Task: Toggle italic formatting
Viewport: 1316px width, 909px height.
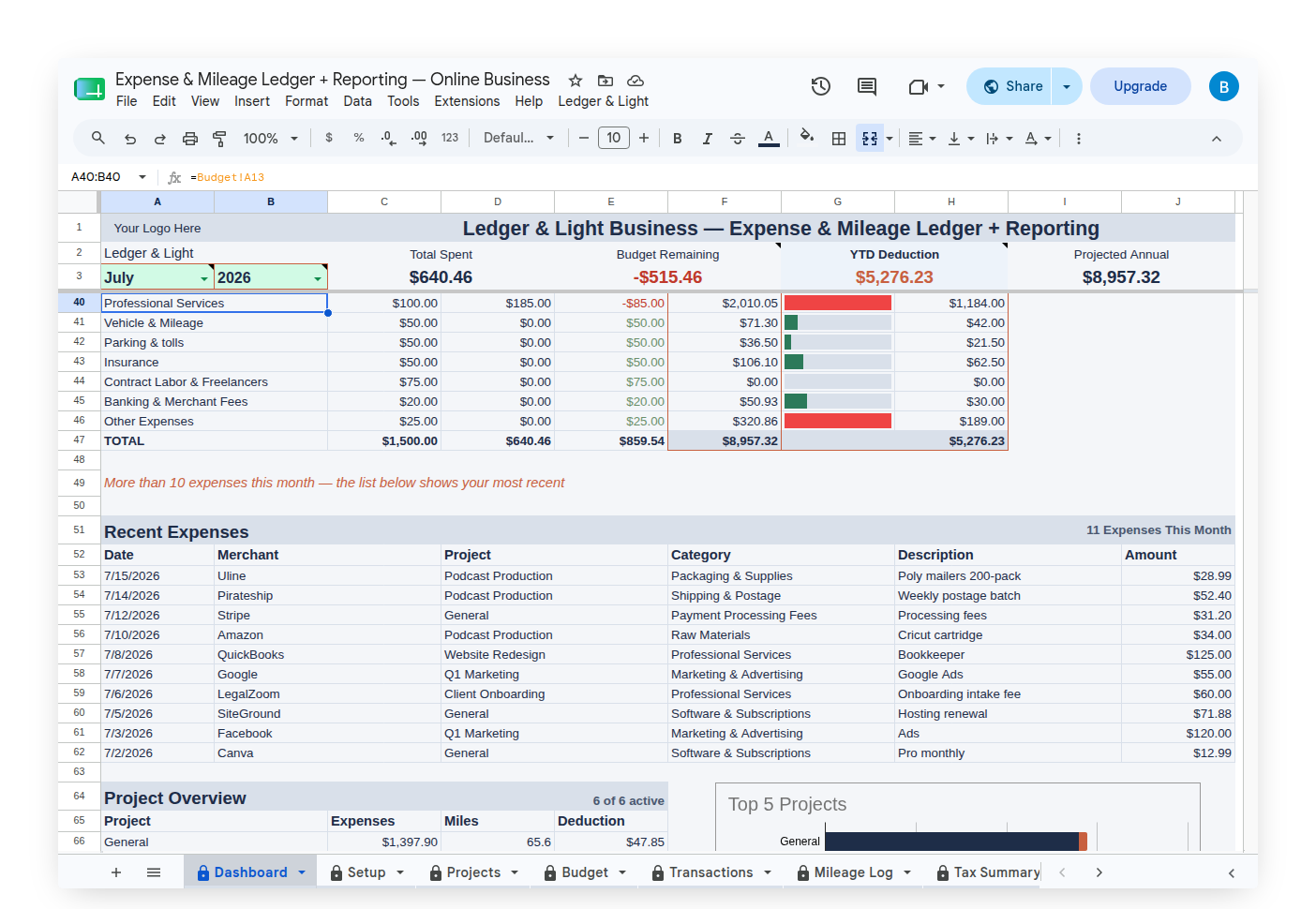Action: coord(708,139)
